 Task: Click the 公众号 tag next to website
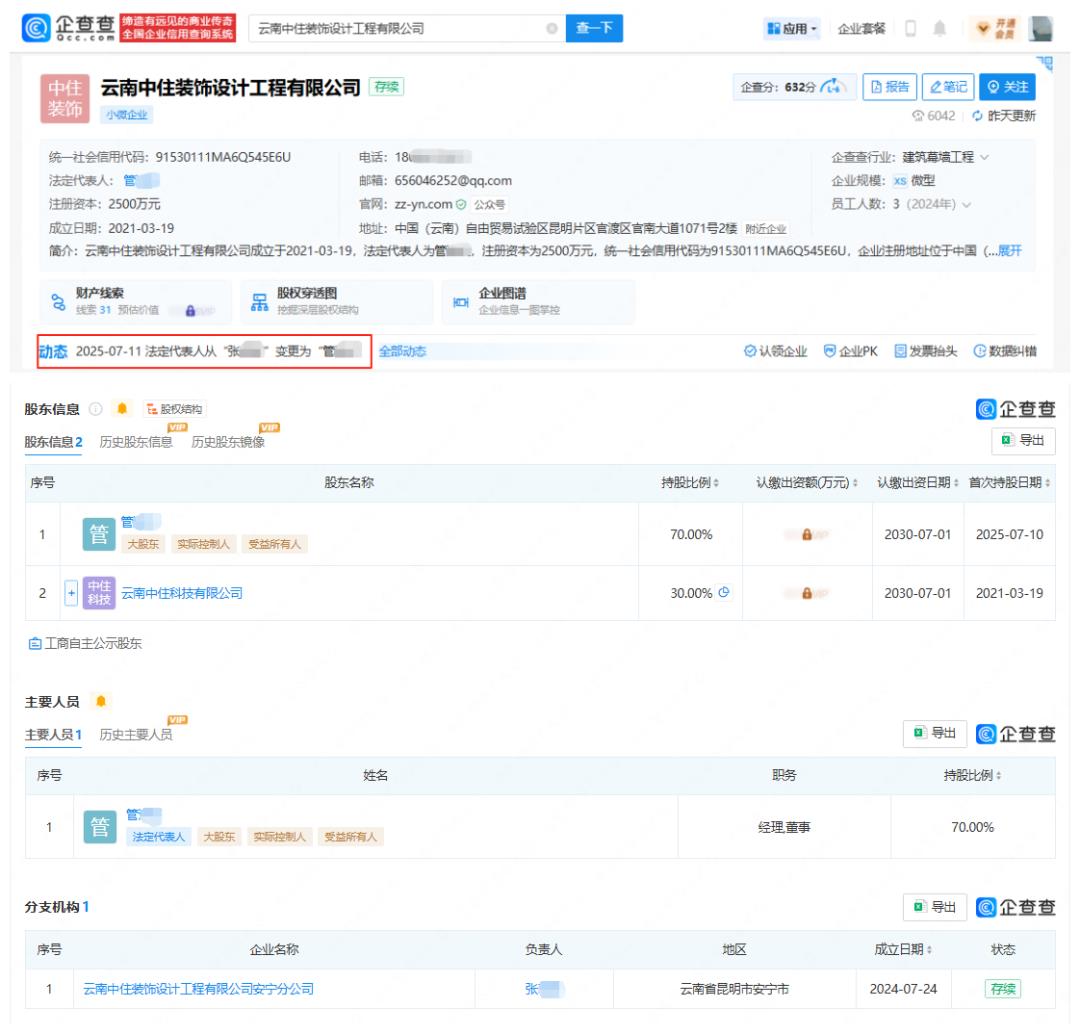tap(490, 205)
